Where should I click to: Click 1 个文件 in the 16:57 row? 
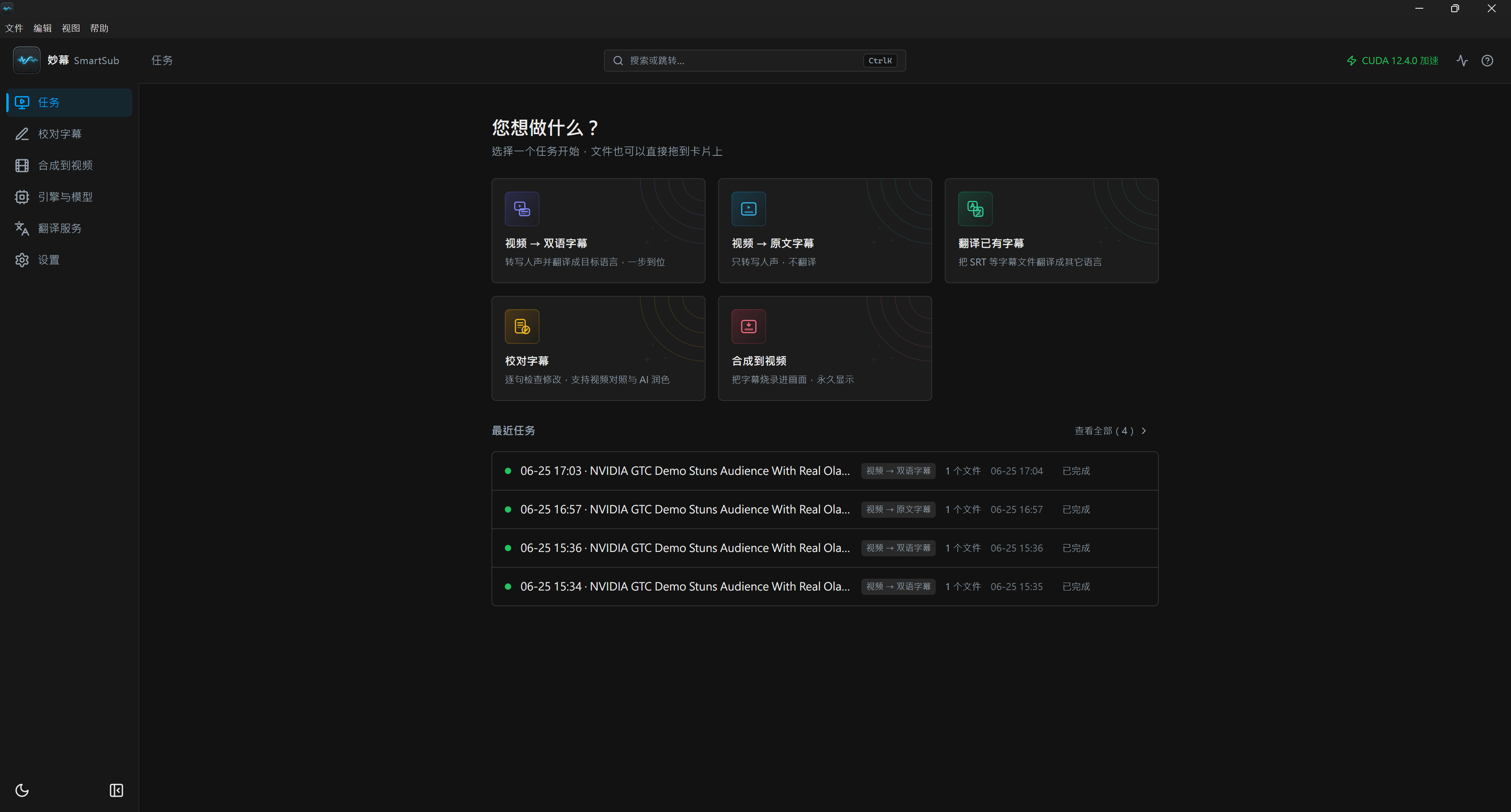(x=962, y=509)
